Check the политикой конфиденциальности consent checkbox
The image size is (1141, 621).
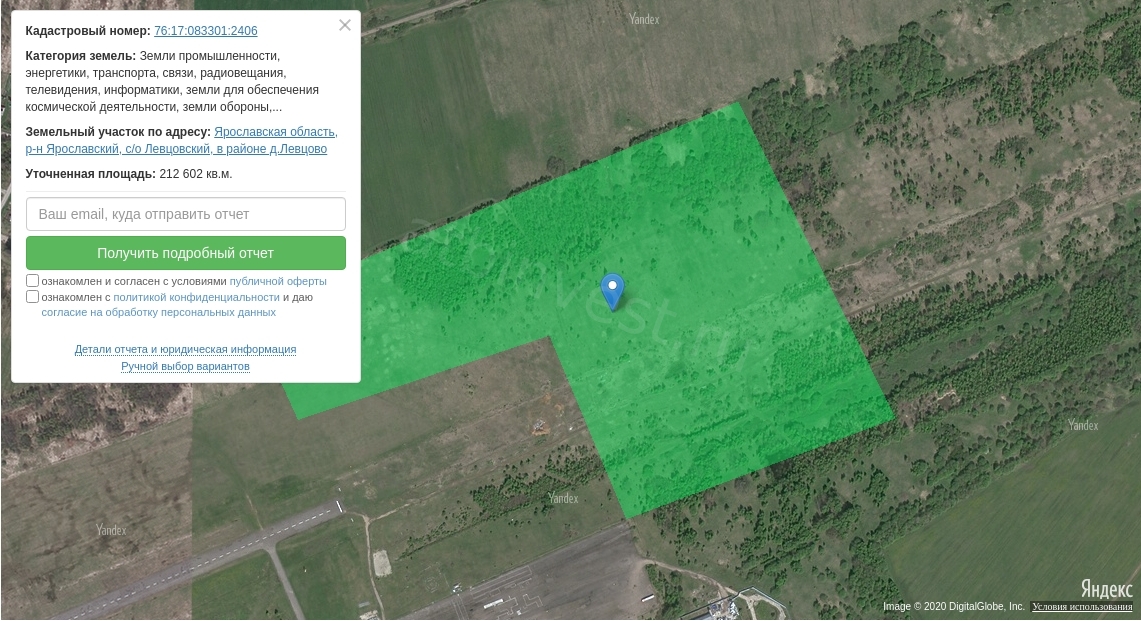[33, 297]
